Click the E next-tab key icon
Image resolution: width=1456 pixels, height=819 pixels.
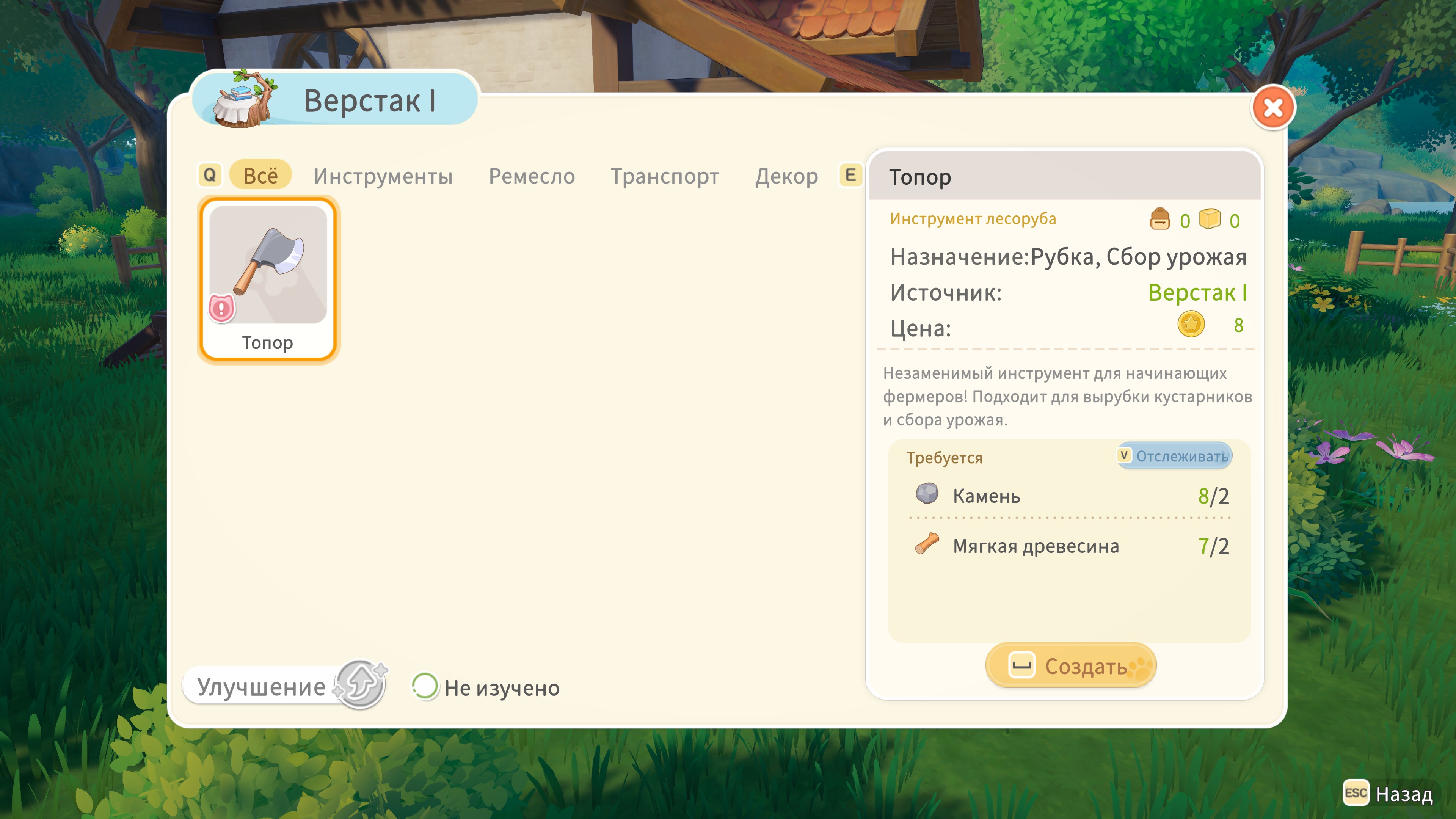point(850,175)
